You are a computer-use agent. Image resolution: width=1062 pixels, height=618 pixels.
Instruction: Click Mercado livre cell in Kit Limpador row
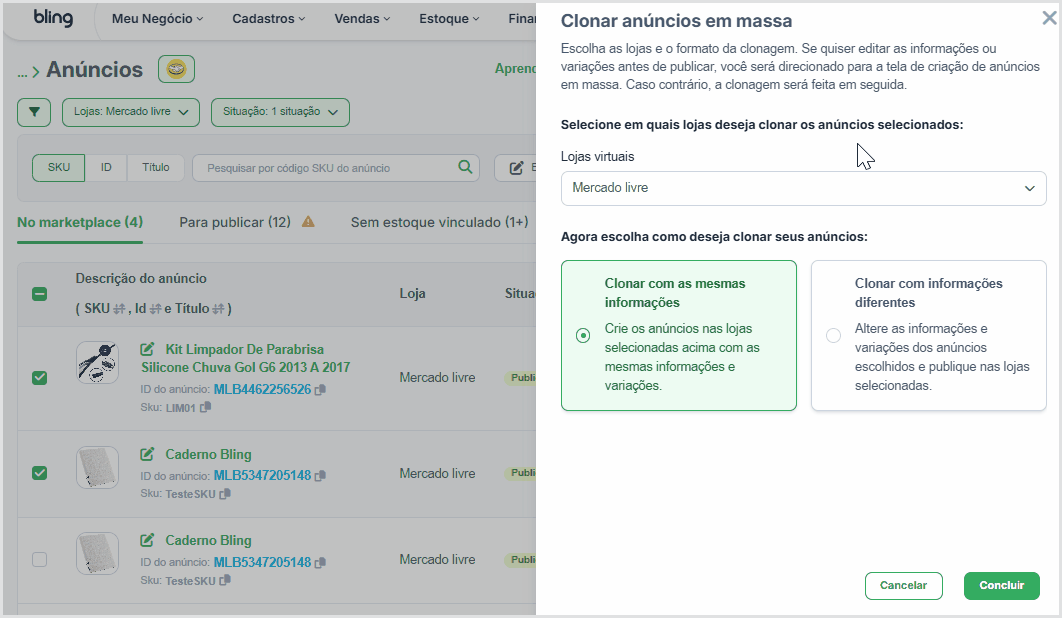click(437, 377)
